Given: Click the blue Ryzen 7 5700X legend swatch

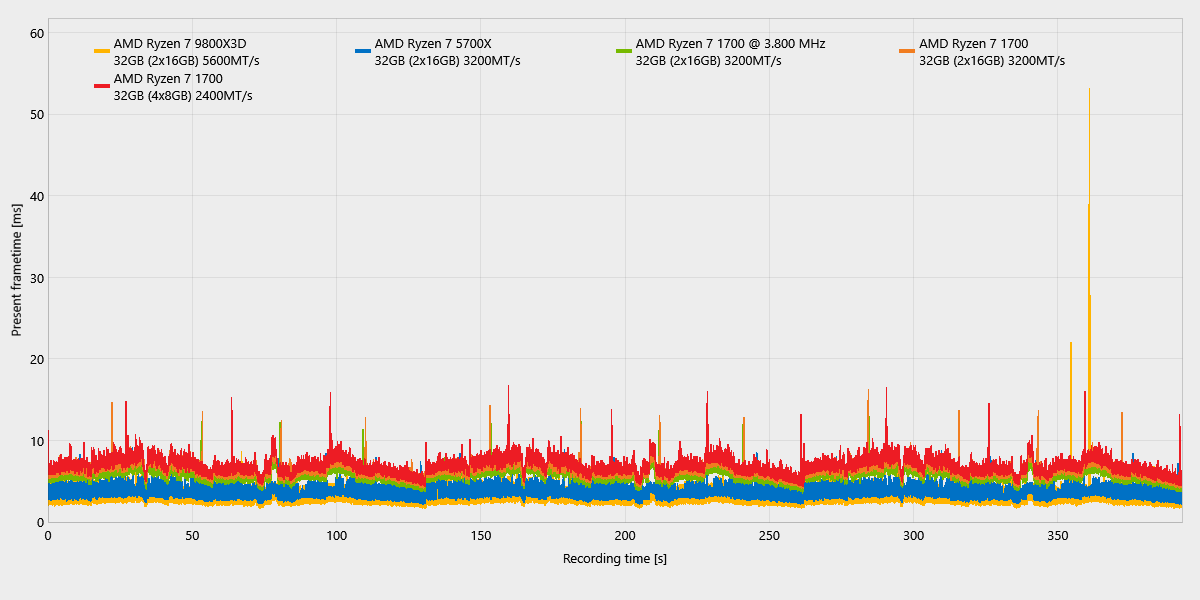Looking at the screenshot, I should pyautogui.click(x=363, y=51).
